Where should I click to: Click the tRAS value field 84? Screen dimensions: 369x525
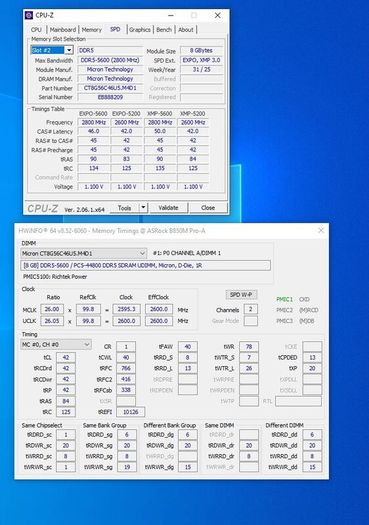pyautogui.click(x=66, y=401)
